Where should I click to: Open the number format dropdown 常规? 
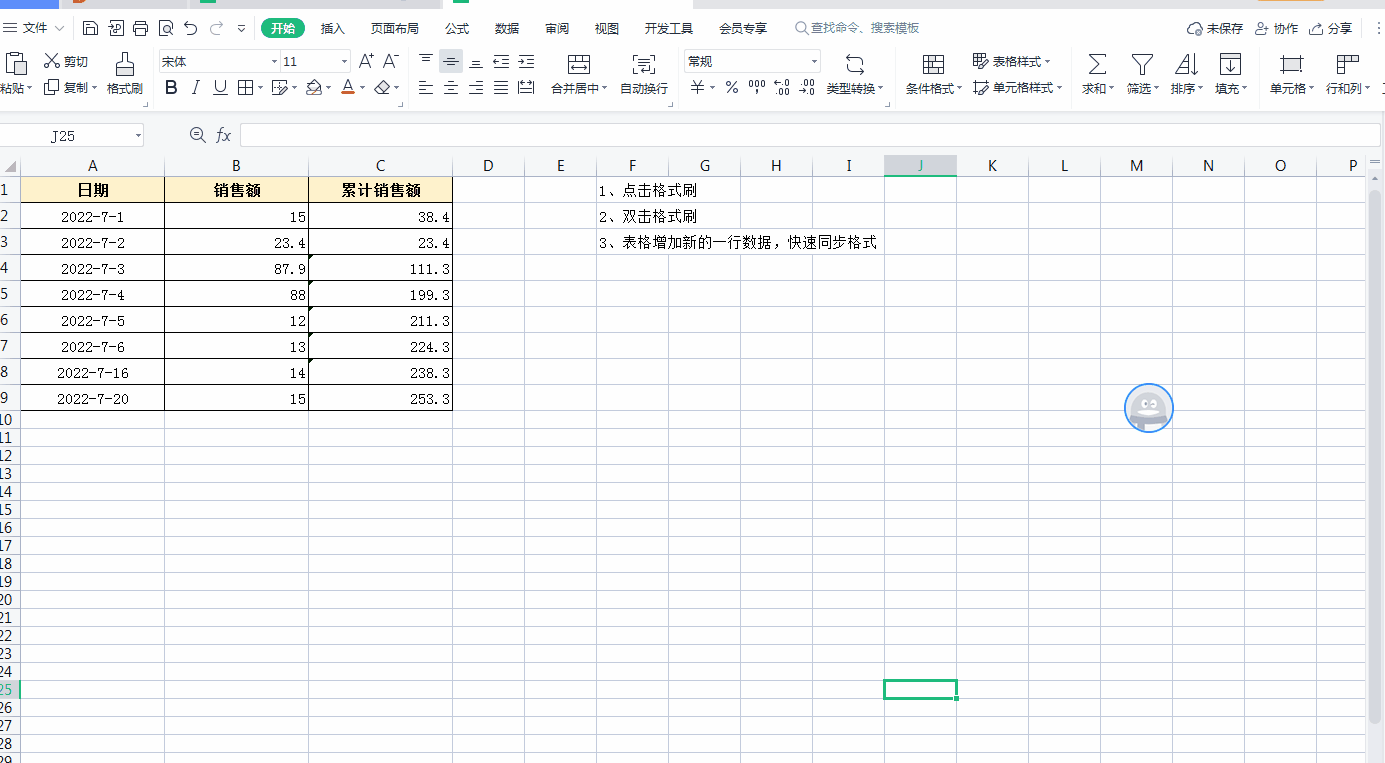coord(814,62)
